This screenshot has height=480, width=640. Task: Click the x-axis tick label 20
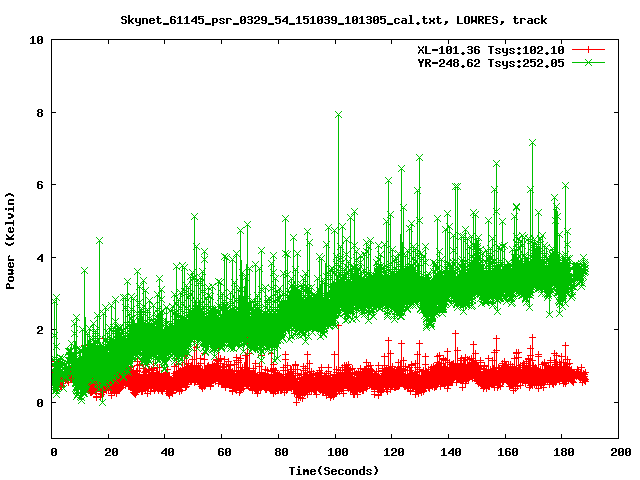tap(110, 453)
